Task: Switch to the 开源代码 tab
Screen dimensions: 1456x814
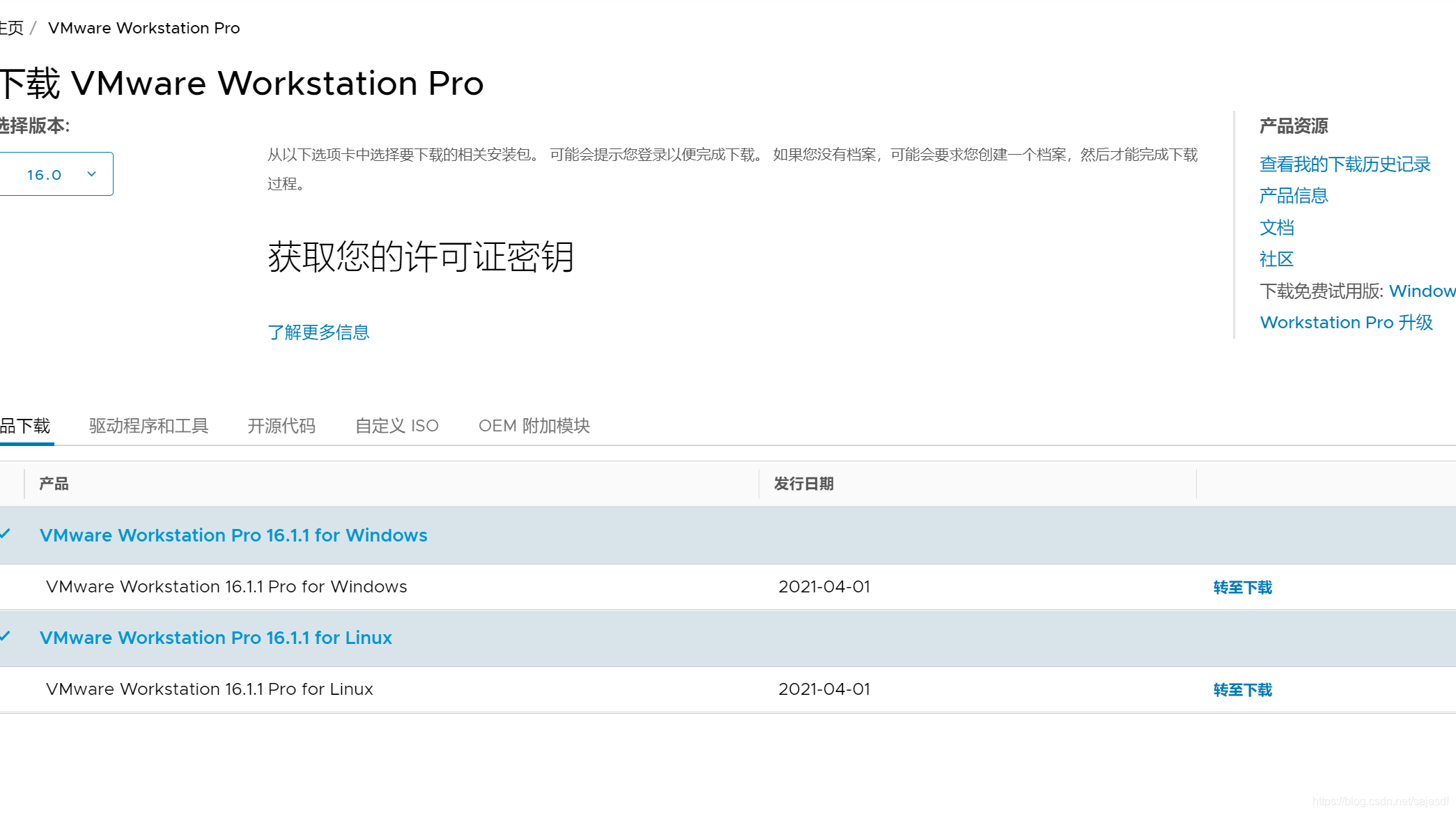Action: 281,426
